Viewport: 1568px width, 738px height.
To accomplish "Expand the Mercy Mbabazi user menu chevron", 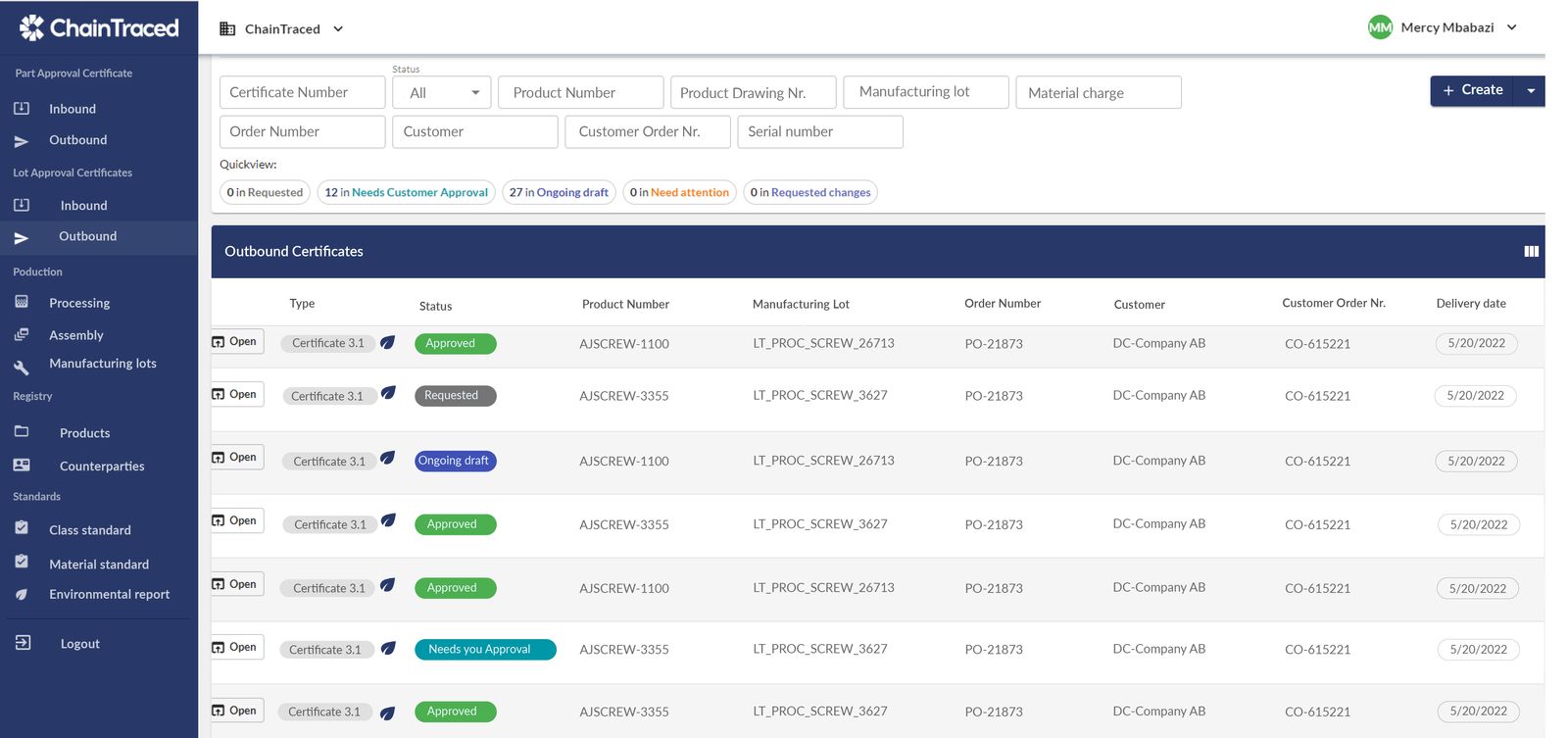I will click(x=1511, y=27).
